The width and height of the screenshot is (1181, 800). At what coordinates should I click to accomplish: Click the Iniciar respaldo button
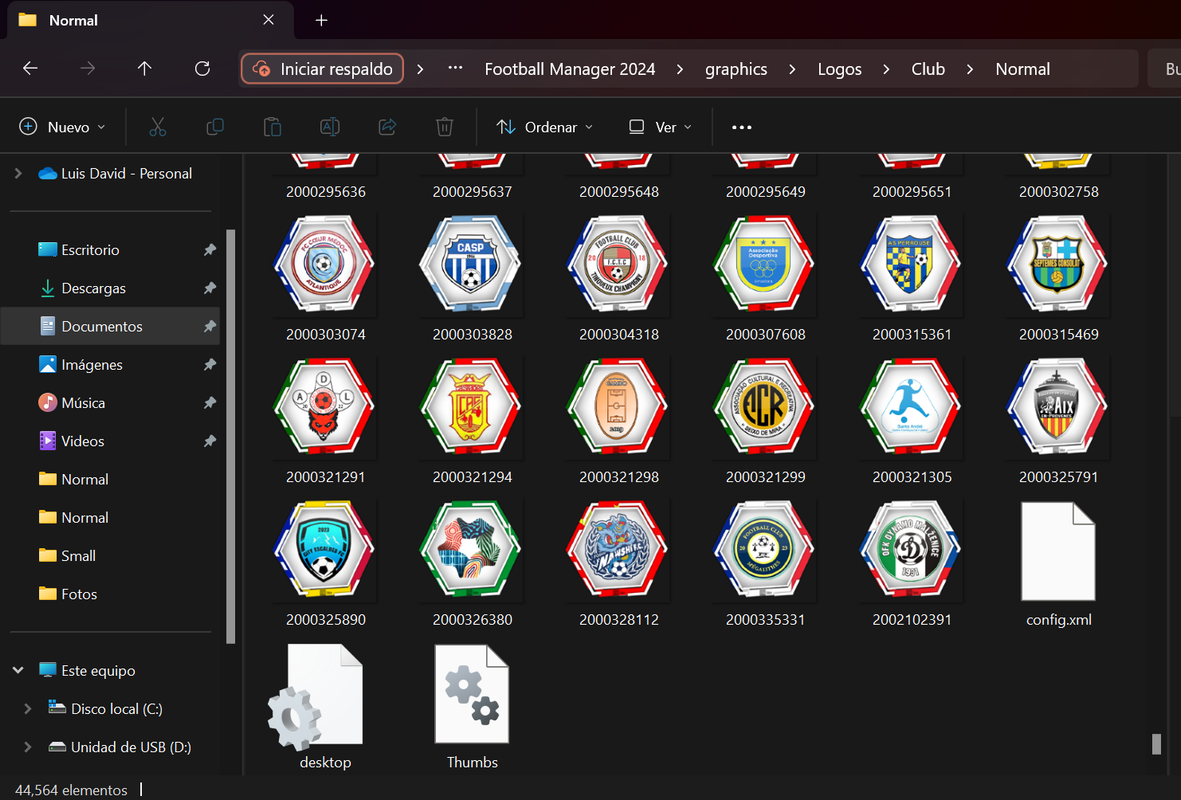(322, 69)
